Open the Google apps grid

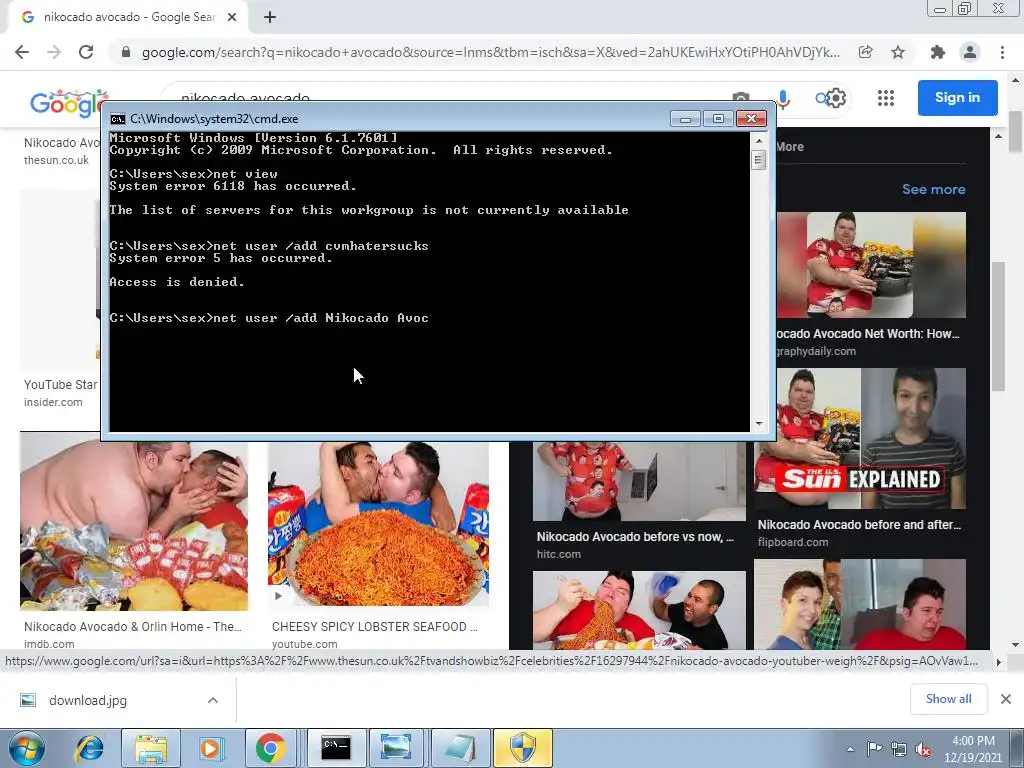[x=886, y=98]
